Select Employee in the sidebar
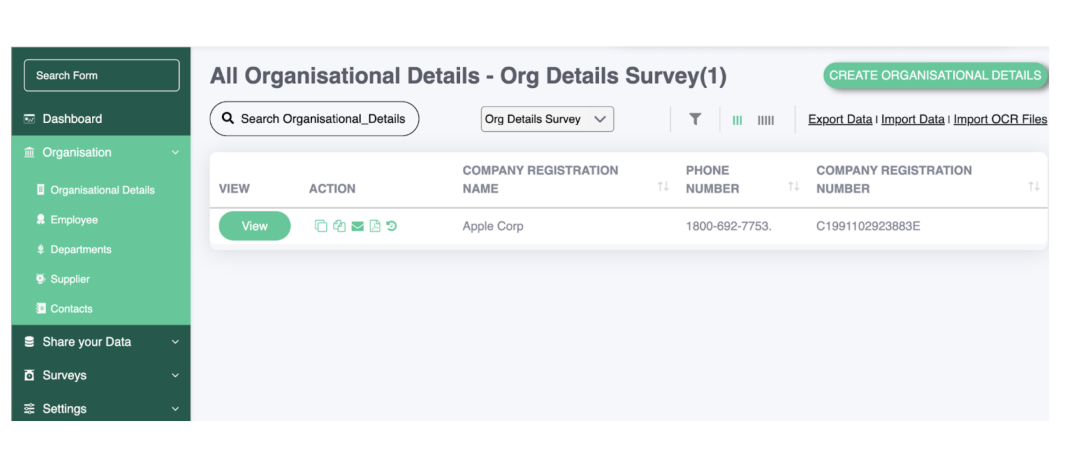Image resolution: width=1067 pixels, height=474 pixels. click(x=73, y=220)
